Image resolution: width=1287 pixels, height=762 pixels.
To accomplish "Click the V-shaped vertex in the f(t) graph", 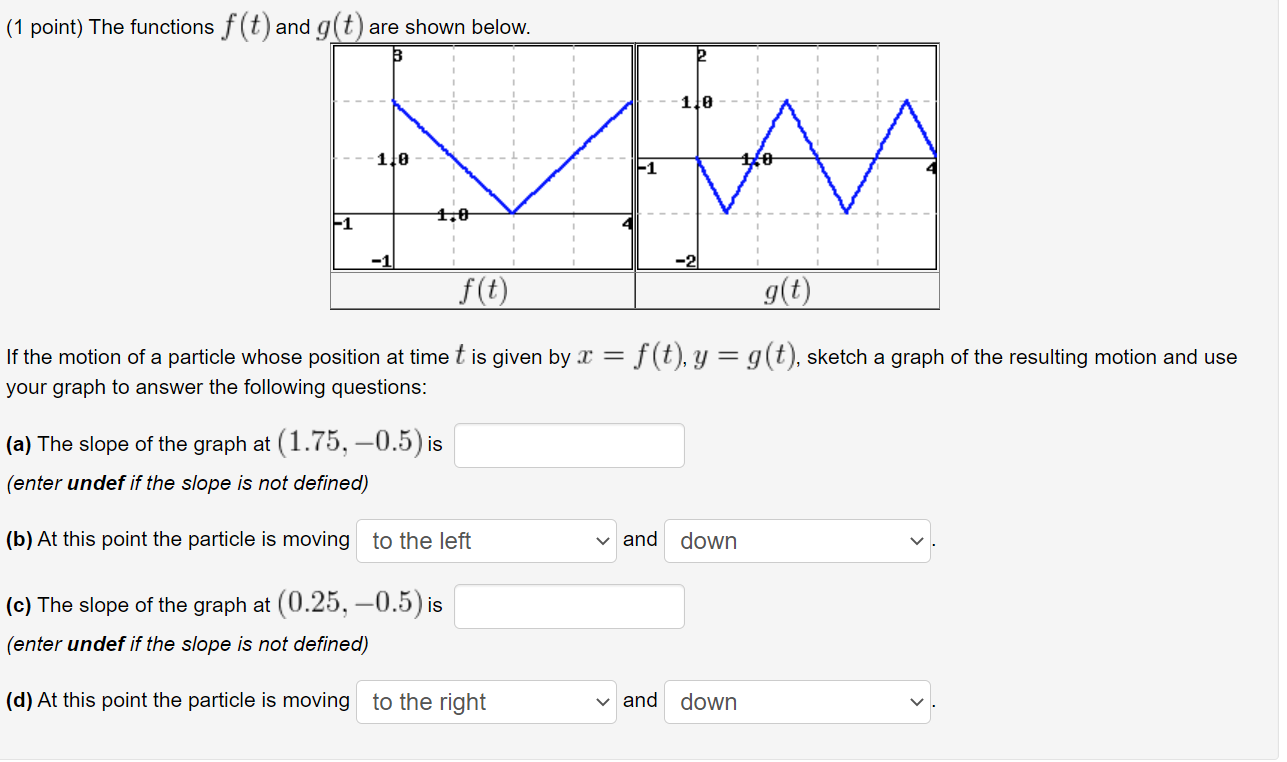I will [513, 211].
